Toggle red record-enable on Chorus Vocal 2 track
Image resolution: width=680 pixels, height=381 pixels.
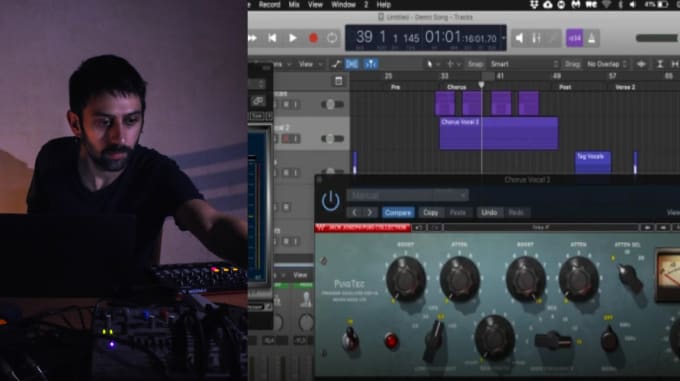coord(285,139)
